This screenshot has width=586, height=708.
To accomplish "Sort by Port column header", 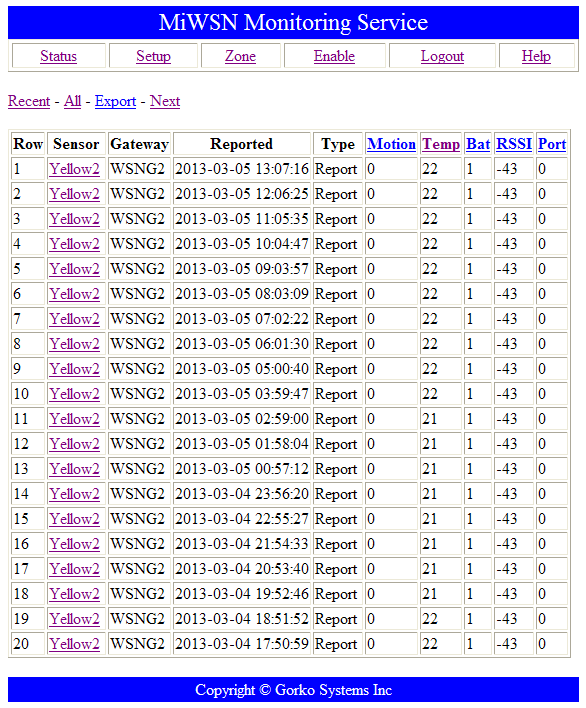I will (x=552, y=144).
